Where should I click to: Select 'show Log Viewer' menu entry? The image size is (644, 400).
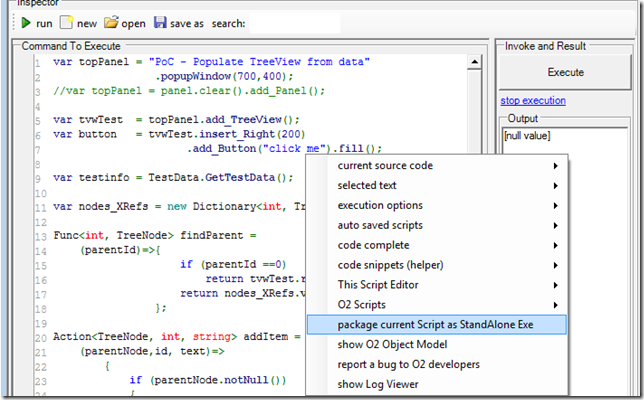coord(437,384)
